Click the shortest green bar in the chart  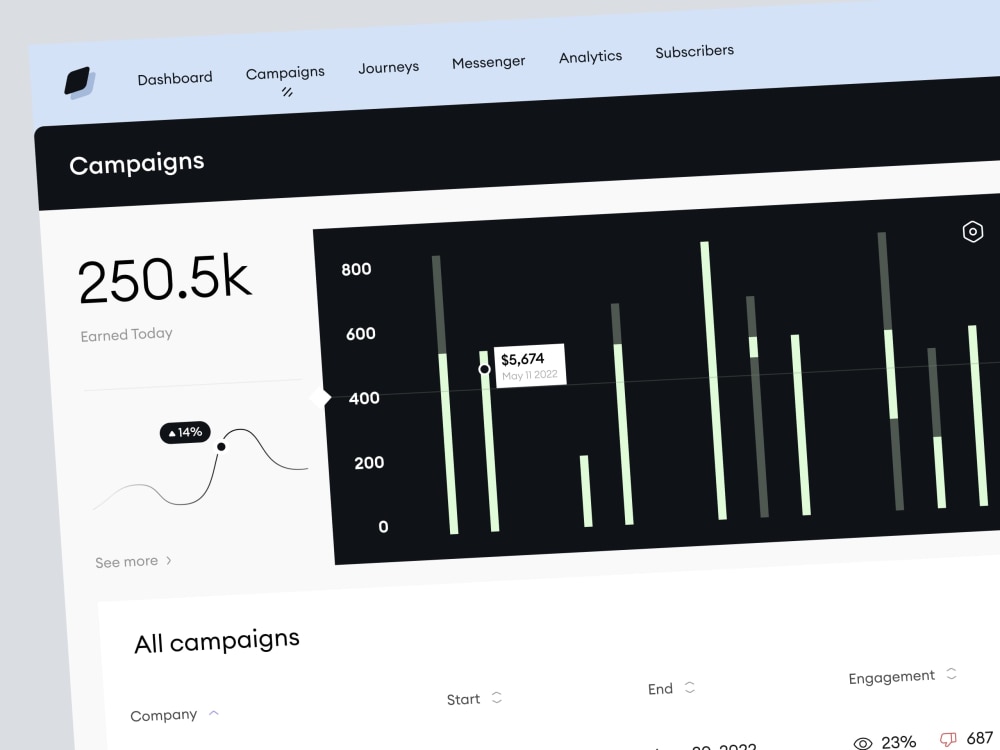click(x=586, y=491)
